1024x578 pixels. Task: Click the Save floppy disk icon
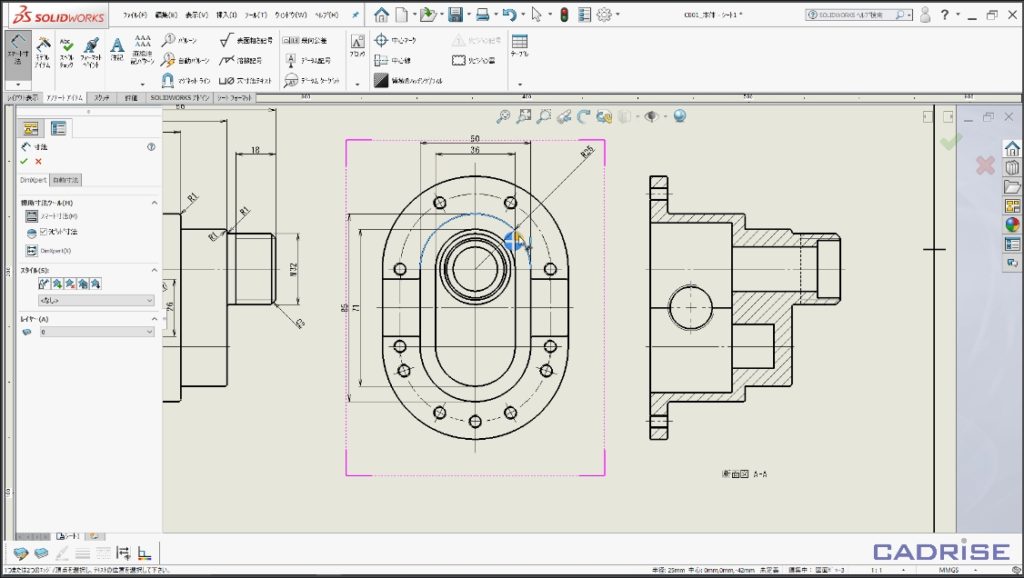[x=456, y=14]
